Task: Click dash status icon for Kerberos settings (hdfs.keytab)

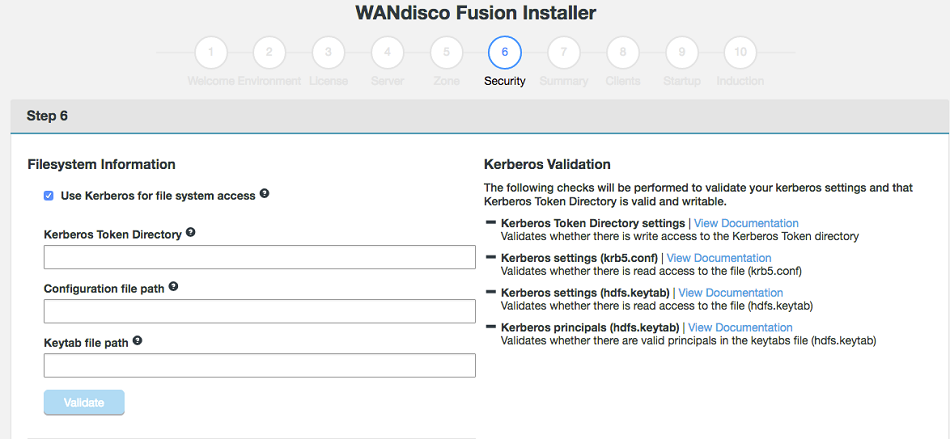Action: pos(491,292)
